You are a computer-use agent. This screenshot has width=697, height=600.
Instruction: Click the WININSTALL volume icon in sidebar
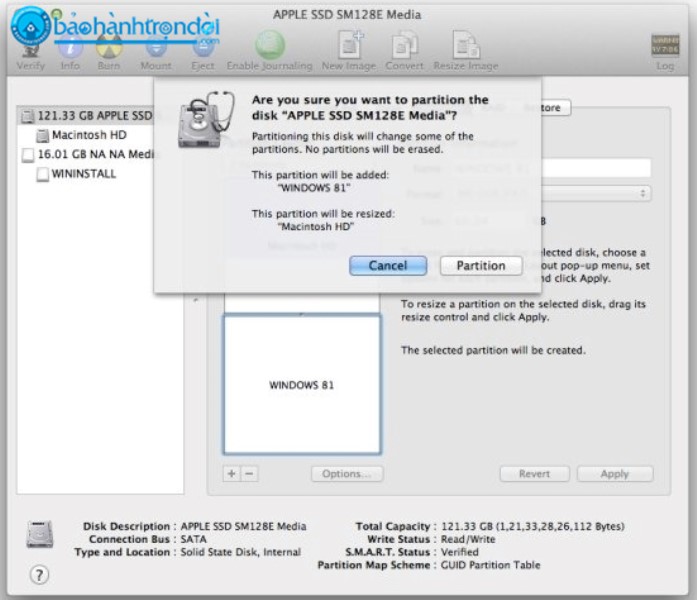click(x=43, y=174)
